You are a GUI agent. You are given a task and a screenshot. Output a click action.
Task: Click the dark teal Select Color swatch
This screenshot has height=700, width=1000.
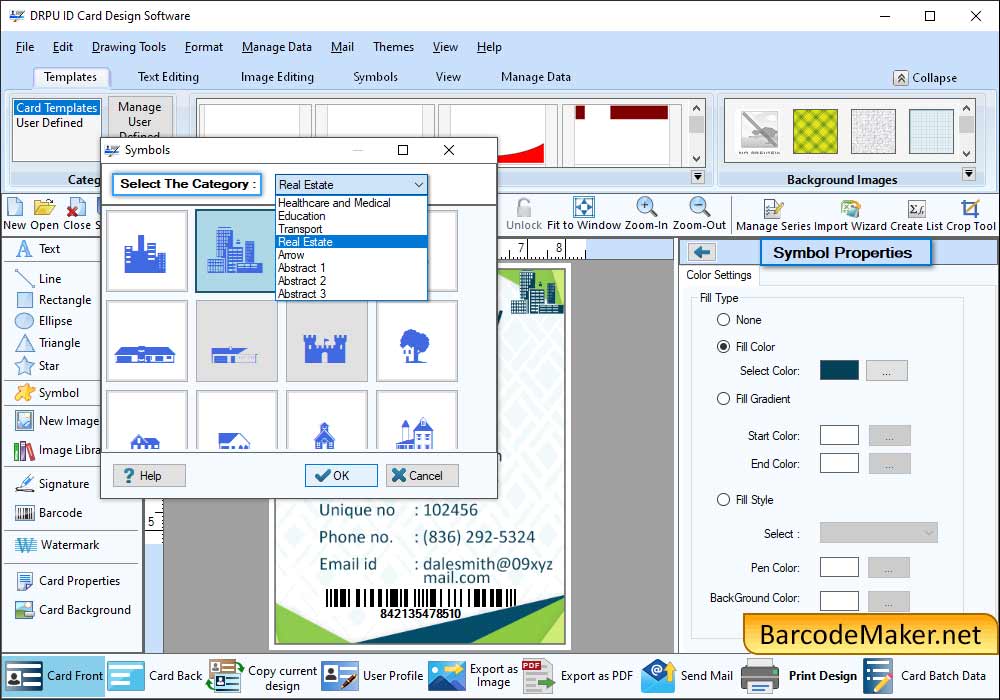point(839,370)
